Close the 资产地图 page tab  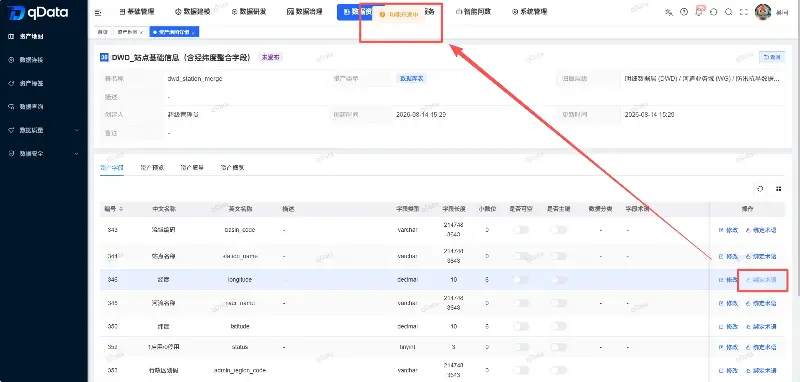141,32
